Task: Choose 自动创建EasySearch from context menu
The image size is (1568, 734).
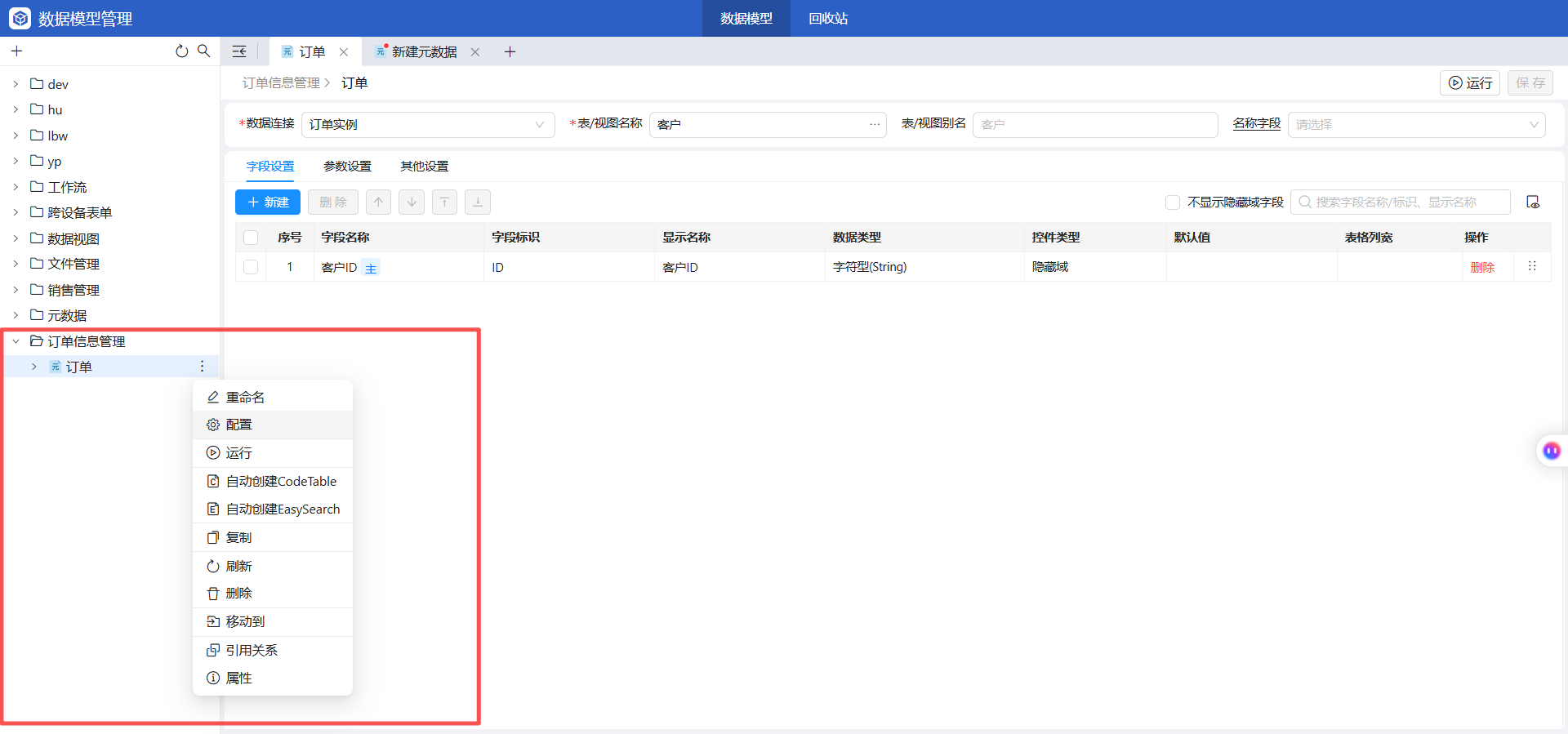Action: point(273,509)
